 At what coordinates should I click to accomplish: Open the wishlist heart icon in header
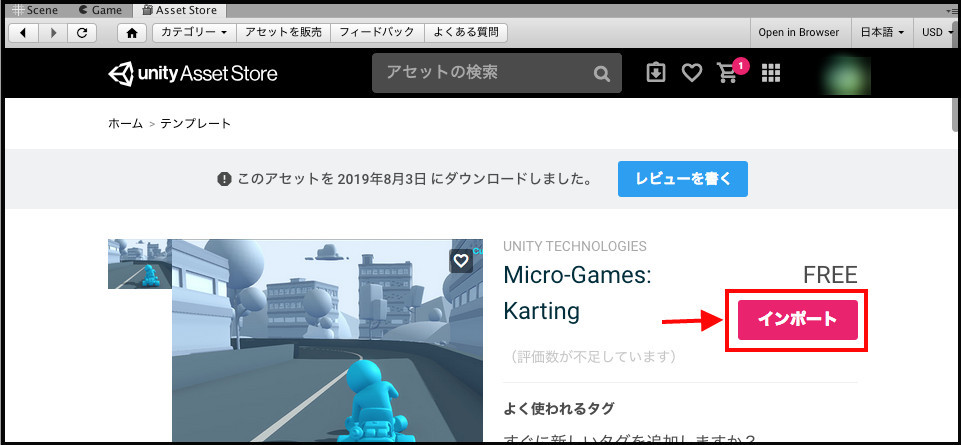point(692,74)
